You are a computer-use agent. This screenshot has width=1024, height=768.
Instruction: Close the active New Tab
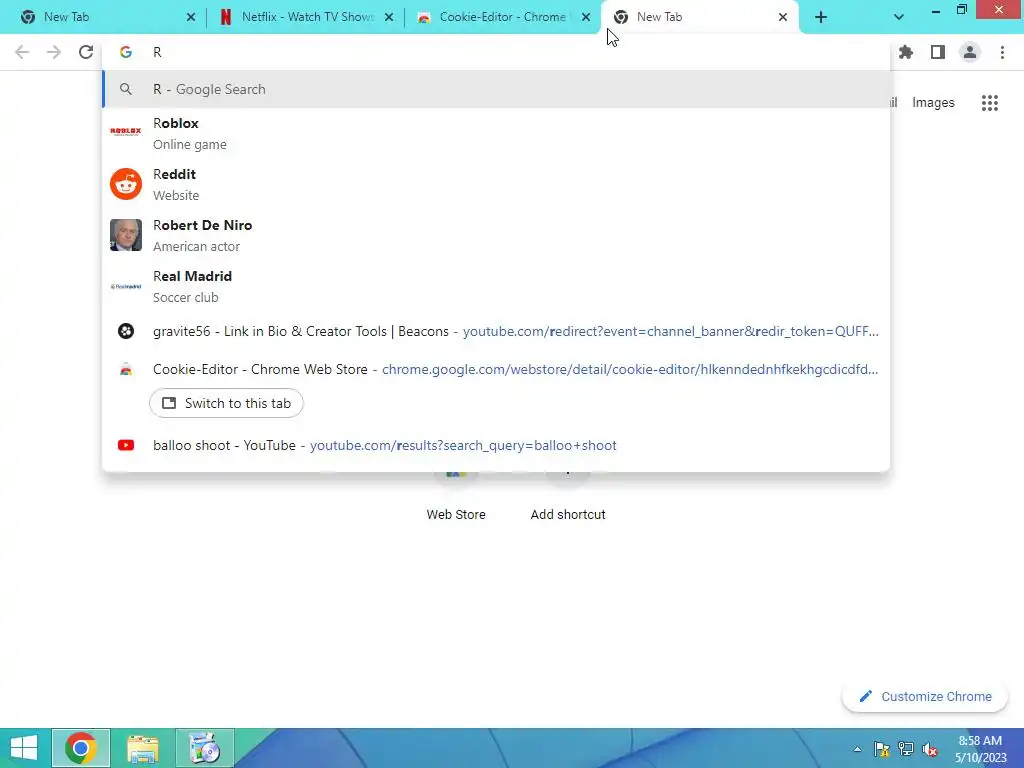[x=783, y=18]
